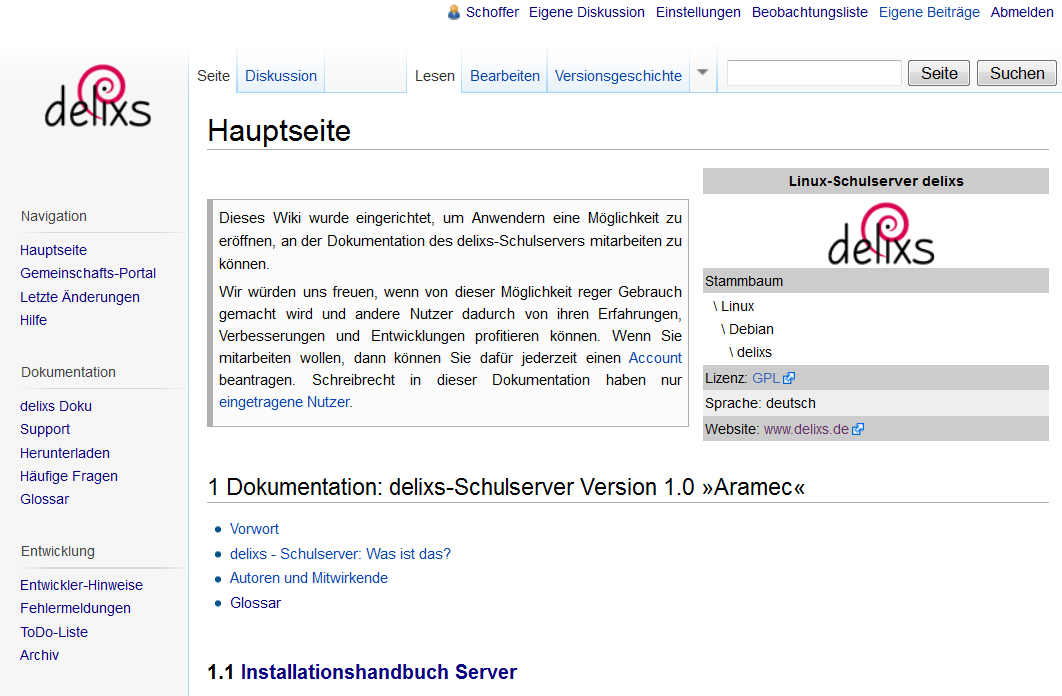1062x696 pixels.
Task: Click the external link icon beside www.delixs.de
Action: 858,428
